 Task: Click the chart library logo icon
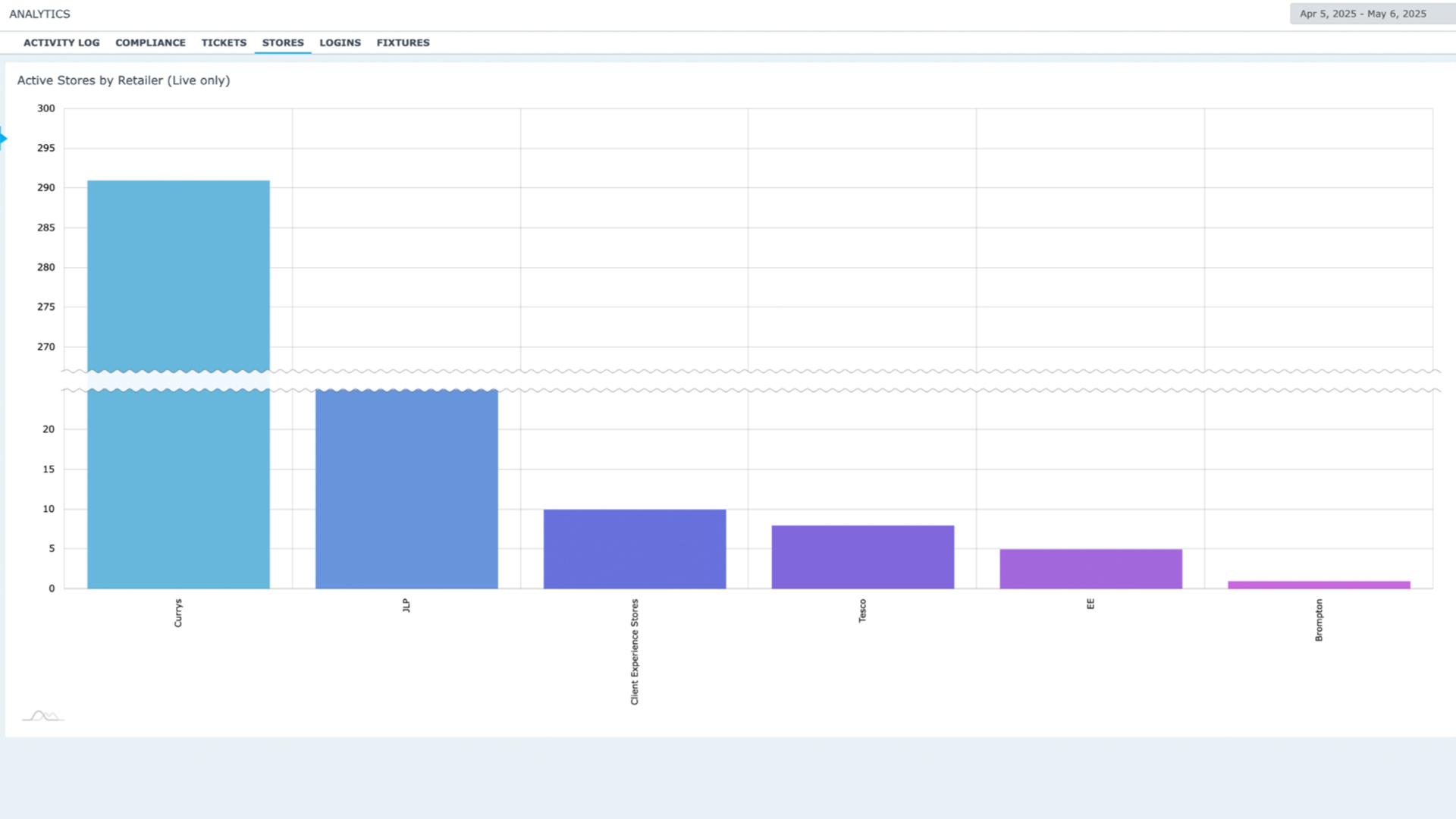pos(43,715)
